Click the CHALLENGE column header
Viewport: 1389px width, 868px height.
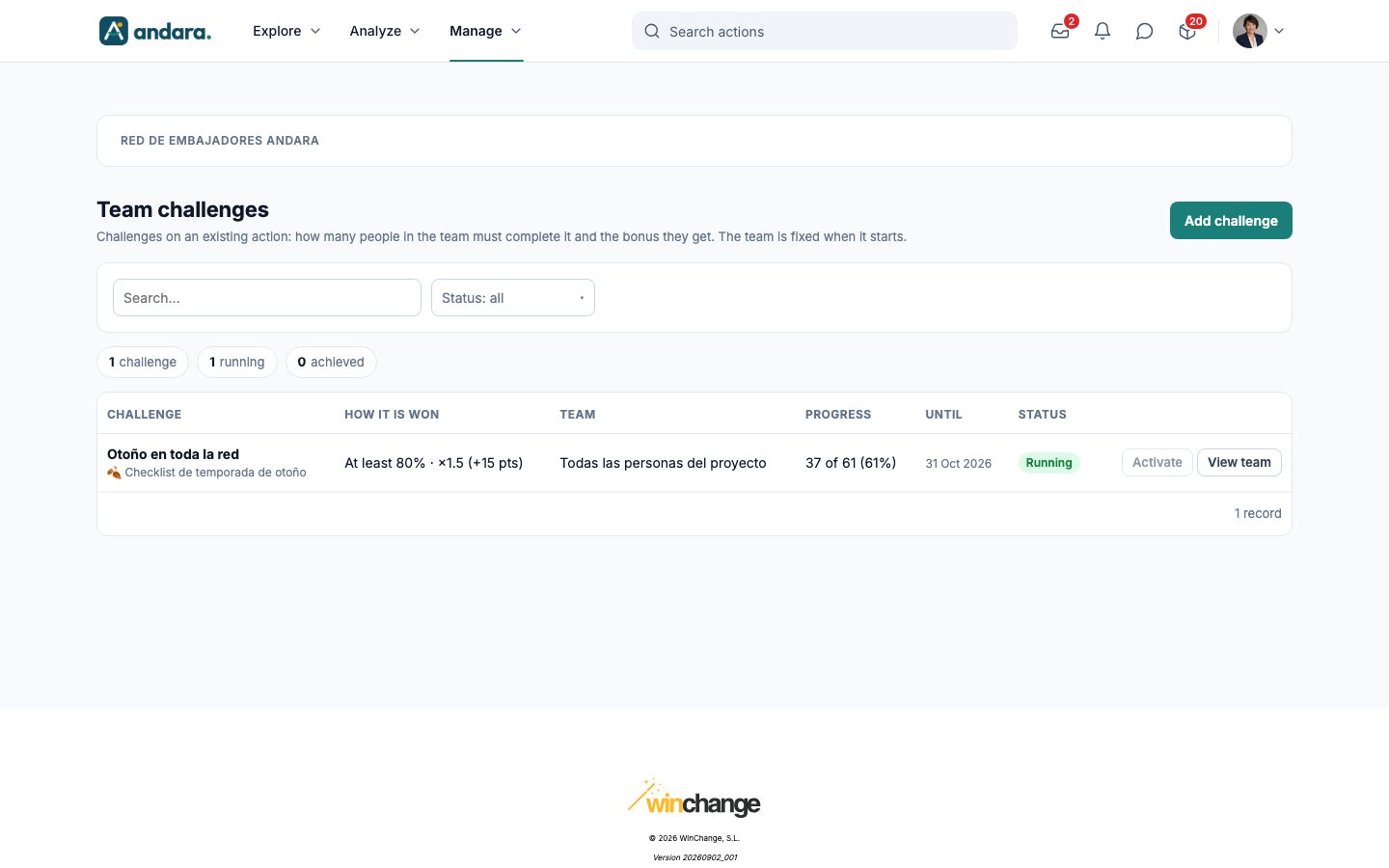point(145,415)
